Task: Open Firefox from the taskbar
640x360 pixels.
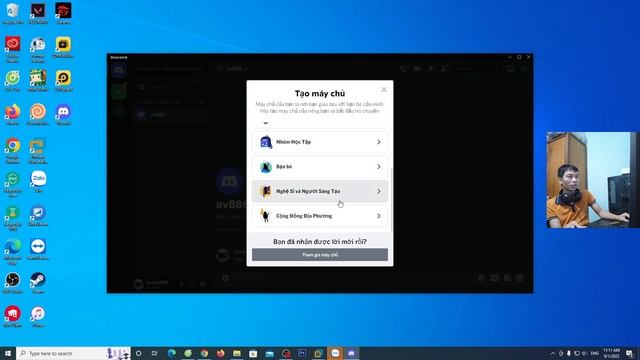Action: [220, 353]
